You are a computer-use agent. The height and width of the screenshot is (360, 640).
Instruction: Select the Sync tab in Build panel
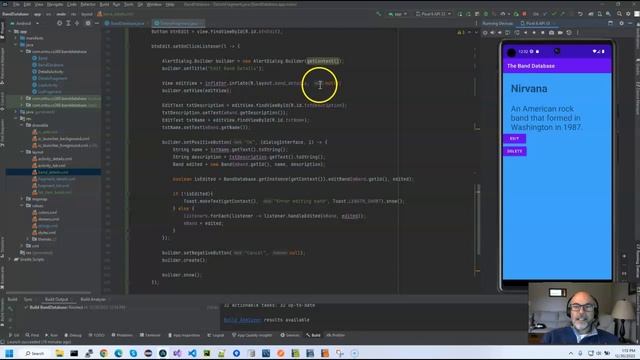(28, 299)
